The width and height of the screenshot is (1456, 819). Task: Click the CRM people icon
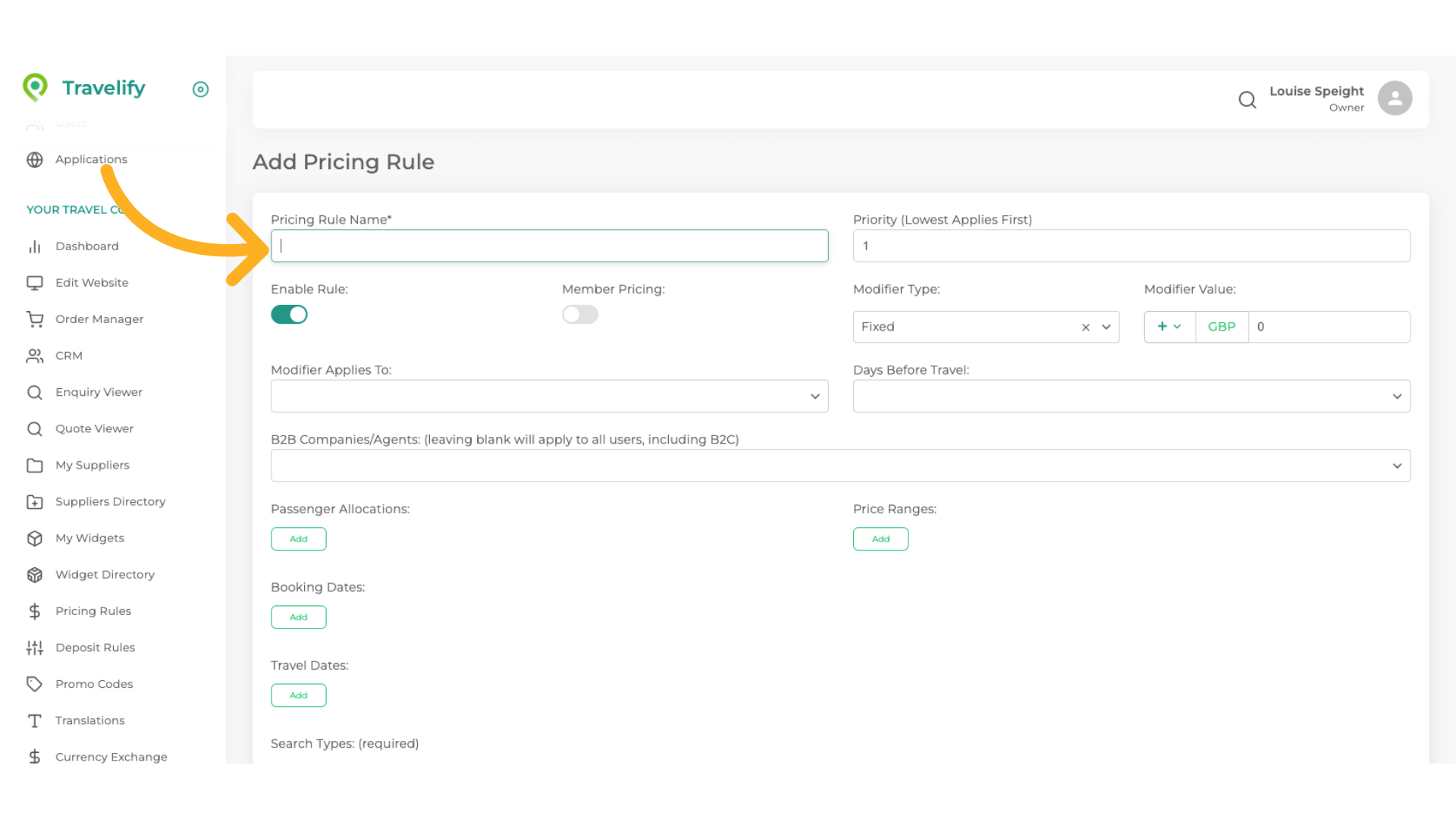[35, 356]
